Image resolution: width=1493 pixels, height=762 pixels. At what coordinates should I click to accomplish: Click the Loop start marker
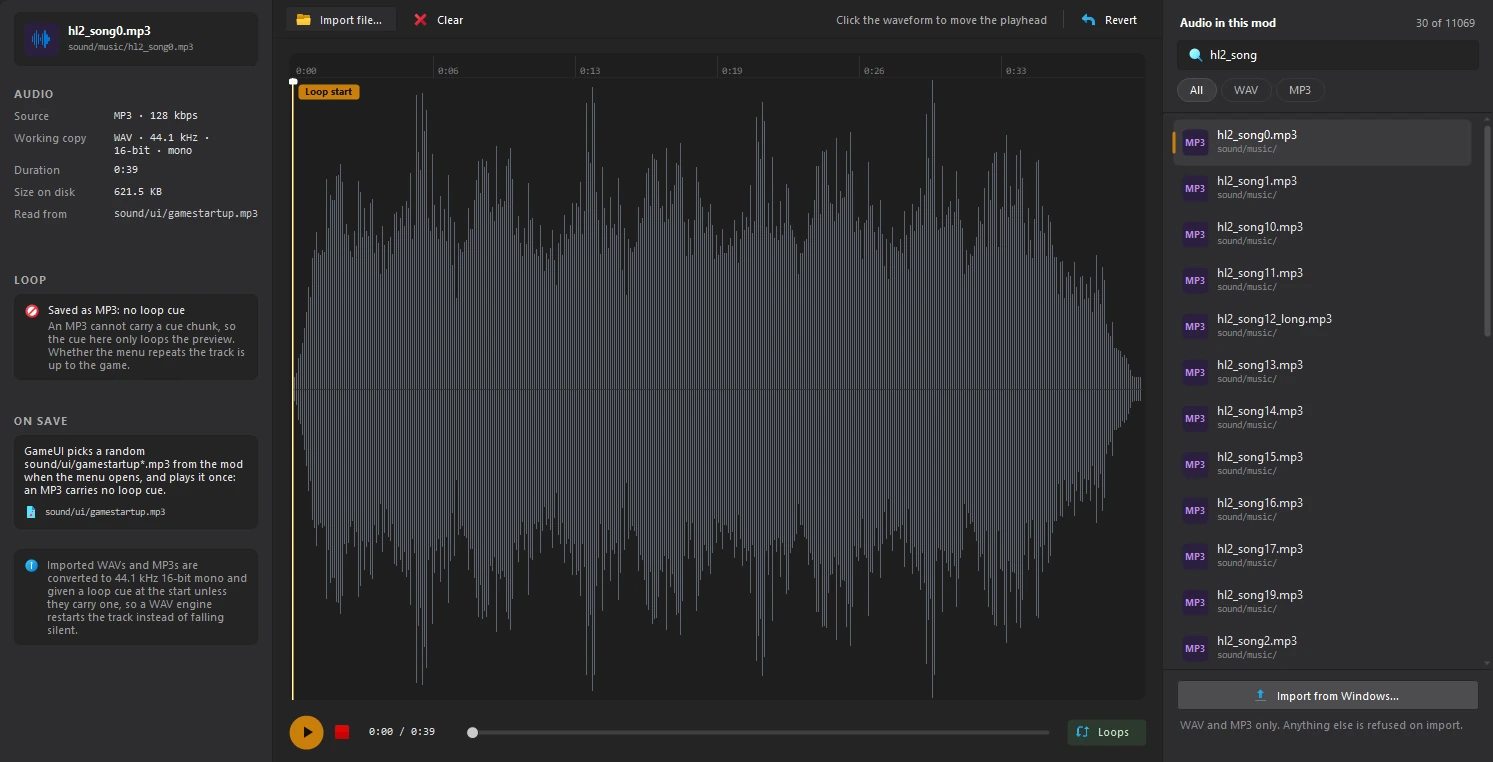tap(329, 92)
